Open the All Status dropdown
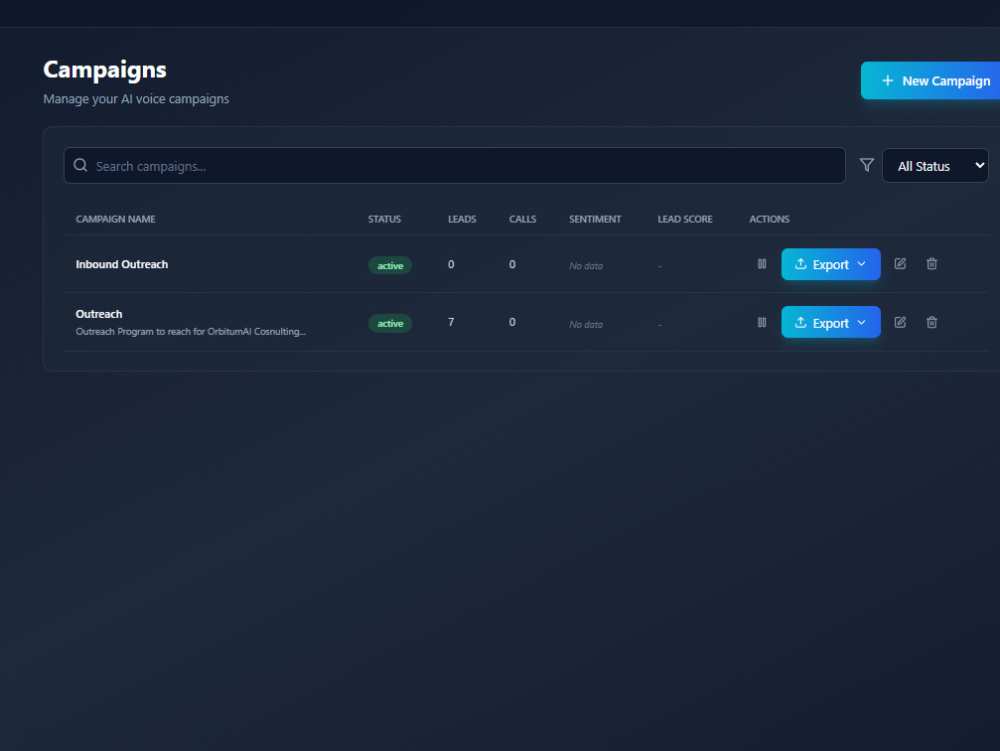The height and width of the screenshot is (751, 1000). 935,166
